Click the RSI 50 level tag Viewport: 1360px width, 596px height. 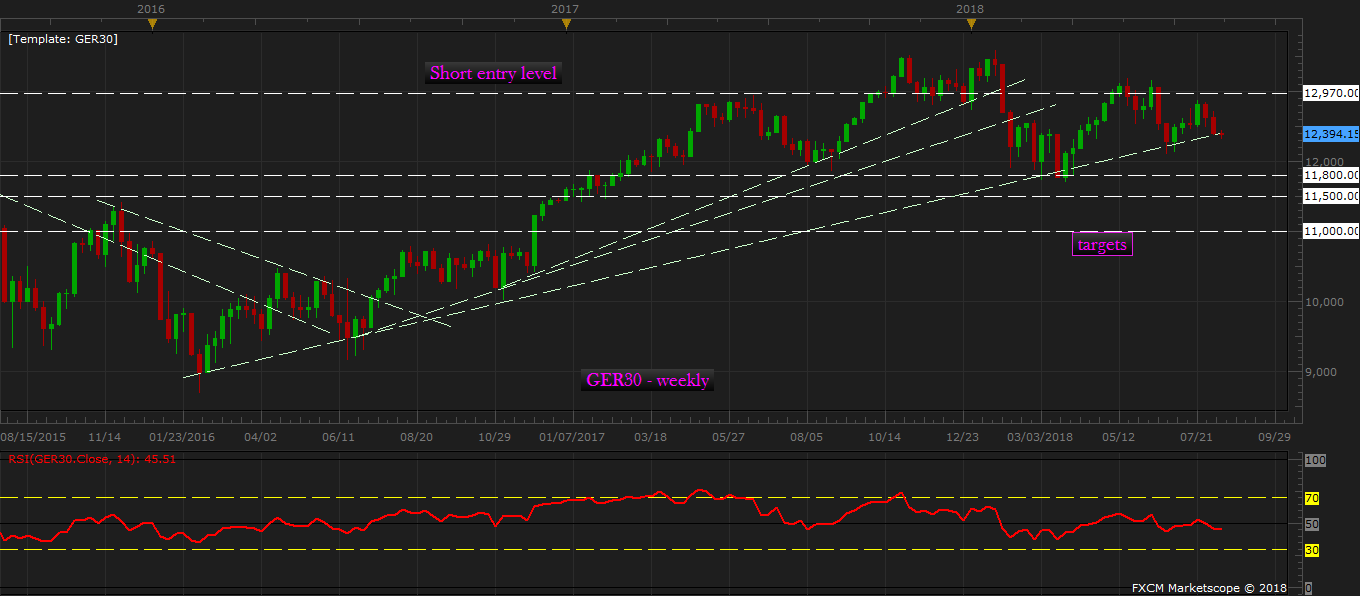tap(1312, 523)
